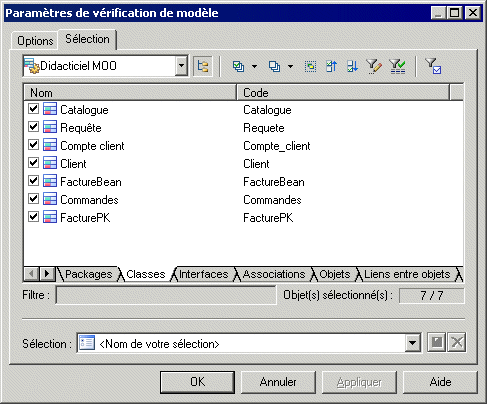
Task: Switch to the Interfaces sub-tab
Action: click(x=203, y=274)
